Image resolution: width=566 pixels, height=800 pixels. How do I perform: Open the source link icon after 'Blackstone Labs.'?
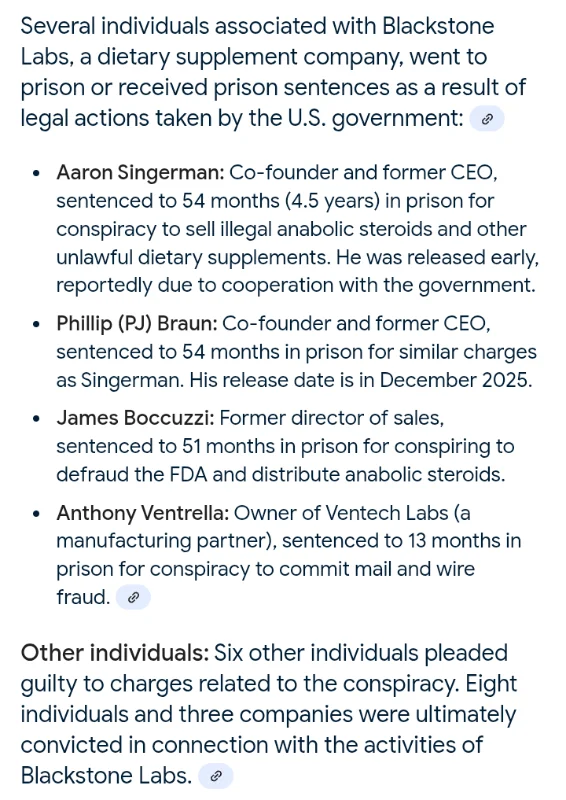(215, 776)
